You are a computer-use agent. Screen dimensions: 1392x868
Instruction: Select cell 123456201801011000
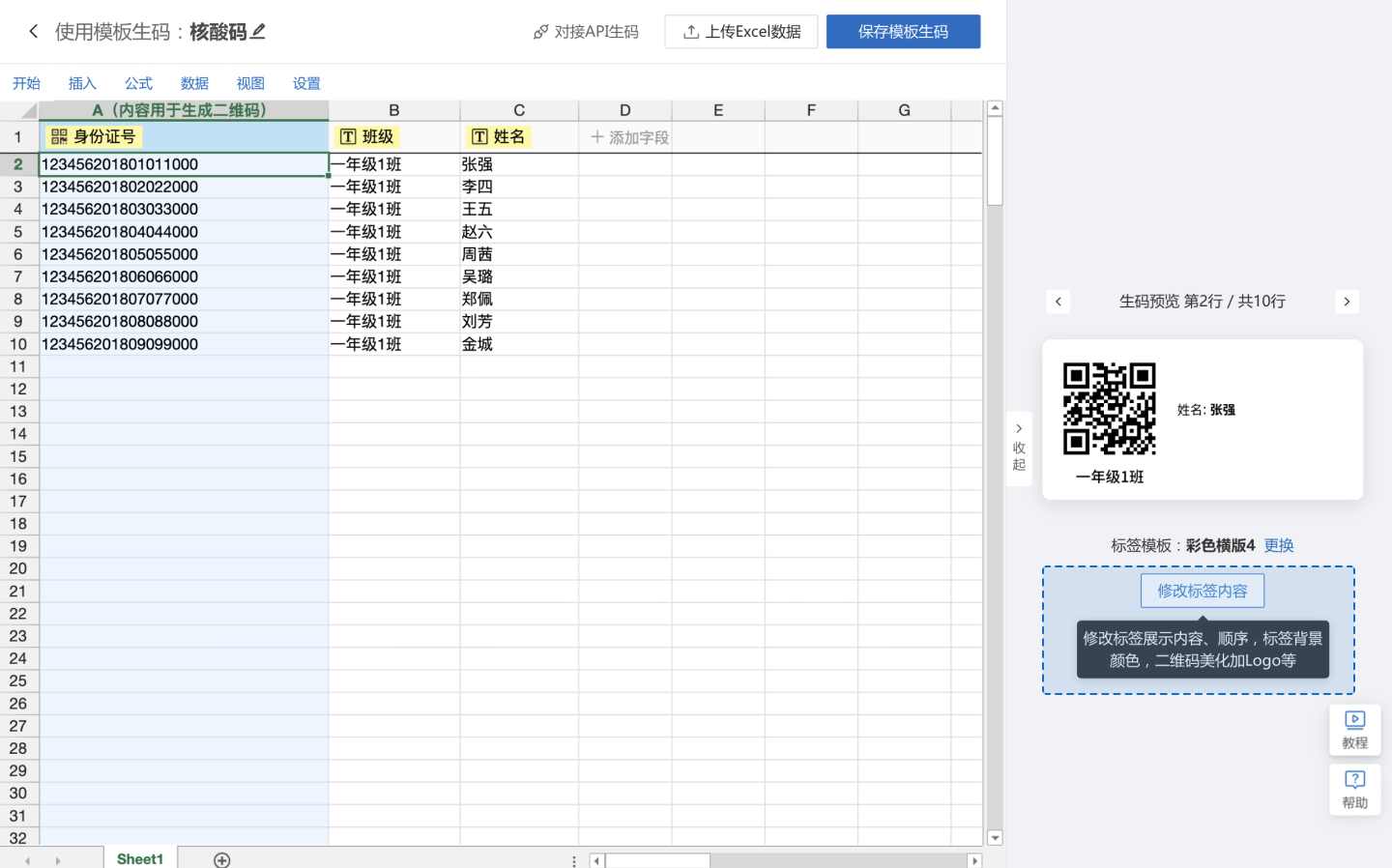(184, 164)
